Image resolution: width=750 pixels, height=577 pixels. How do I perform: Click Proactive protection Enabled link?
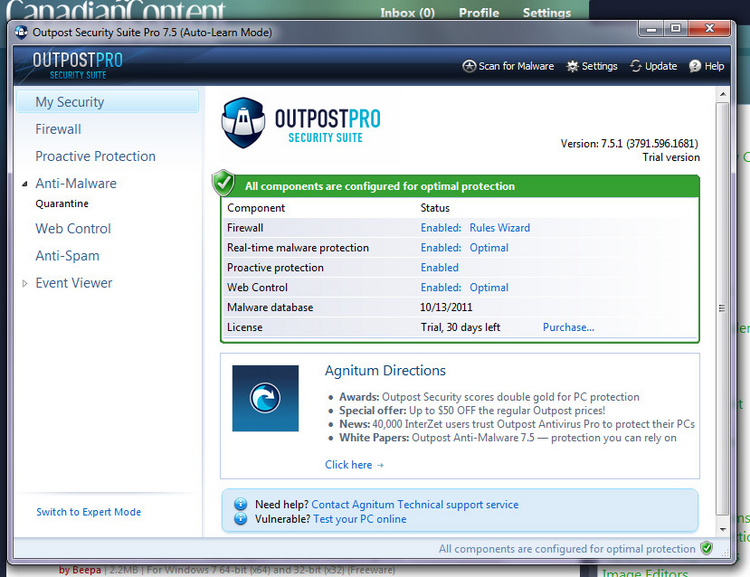[440, 267]
